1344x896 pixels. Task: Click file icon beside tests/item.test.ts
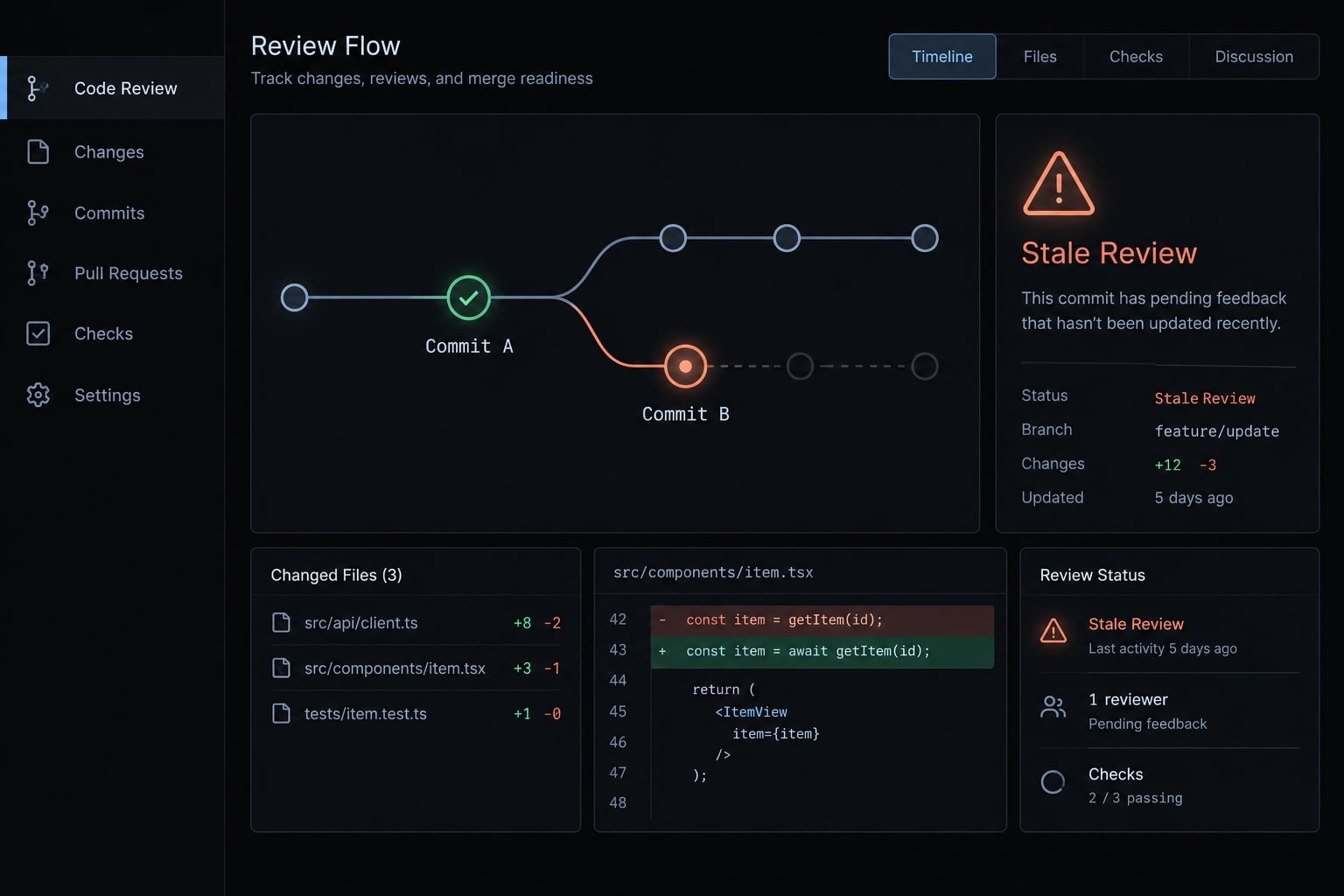point(281,713)
